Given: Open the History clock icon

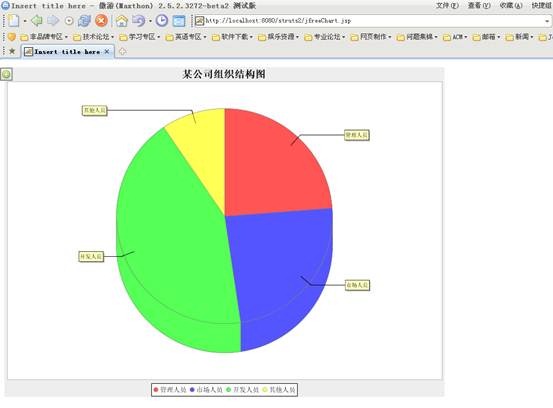Looking at the screenshot, I should (x=162, y=21).
